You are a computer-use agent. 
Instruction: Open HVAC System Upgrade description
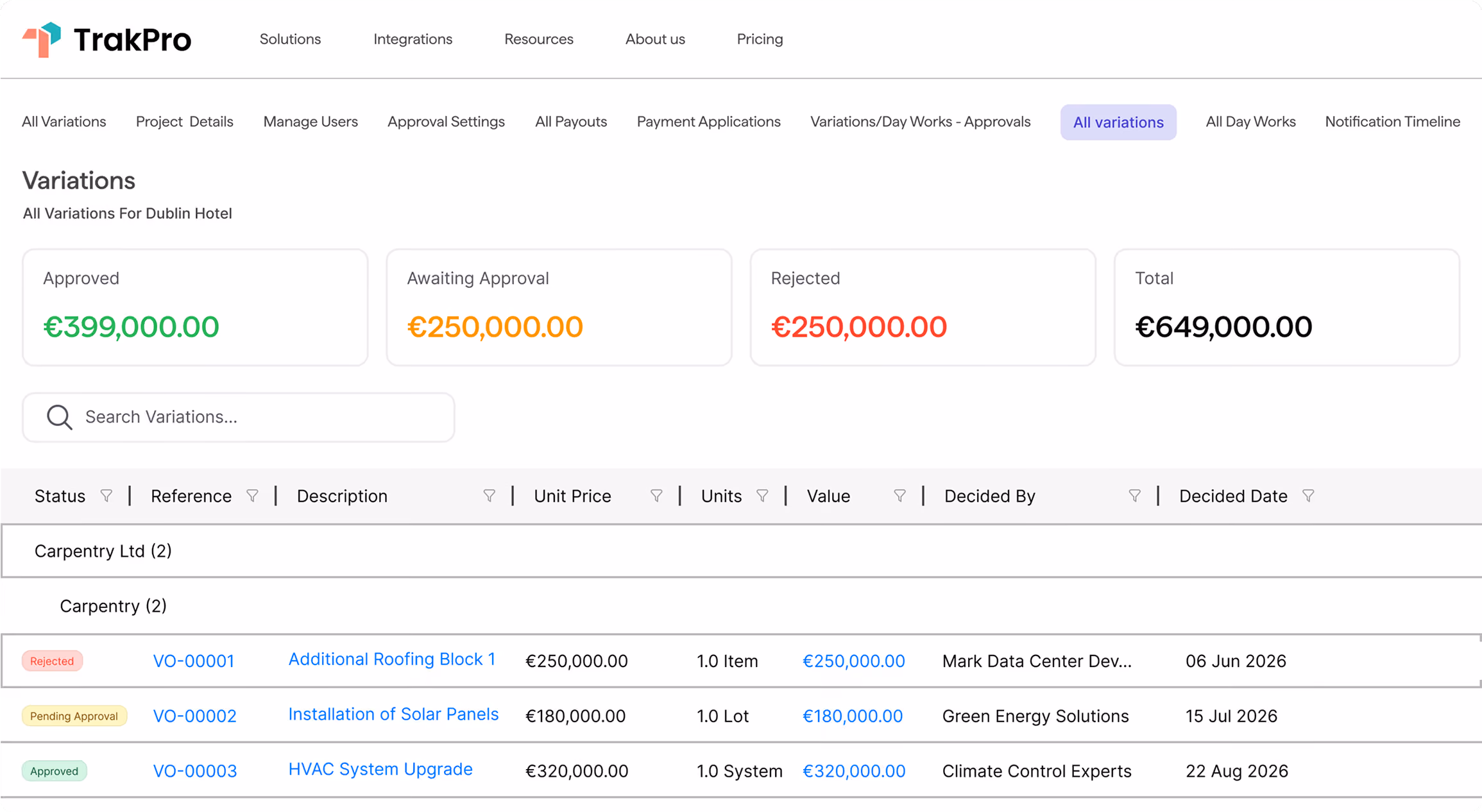coord(380,770)
